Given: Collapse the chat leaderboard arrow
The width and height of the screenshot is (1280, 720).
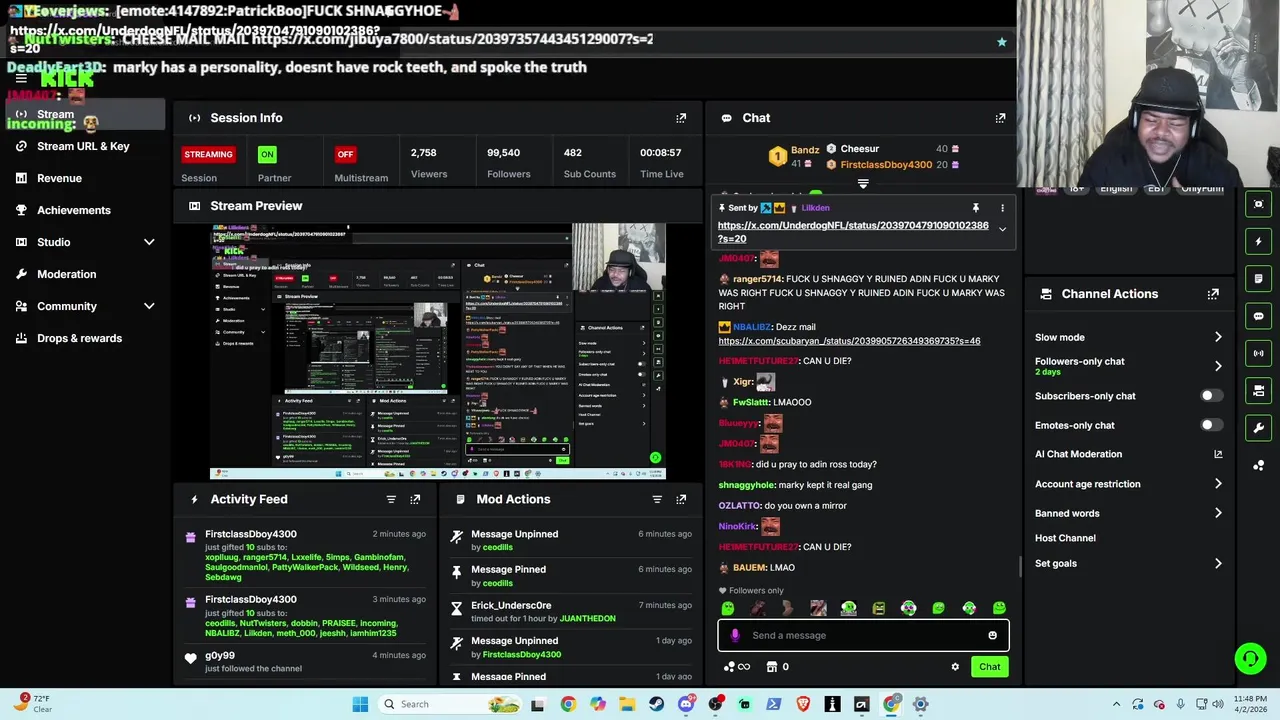Looking at the screenshot, I should point(863,184).
